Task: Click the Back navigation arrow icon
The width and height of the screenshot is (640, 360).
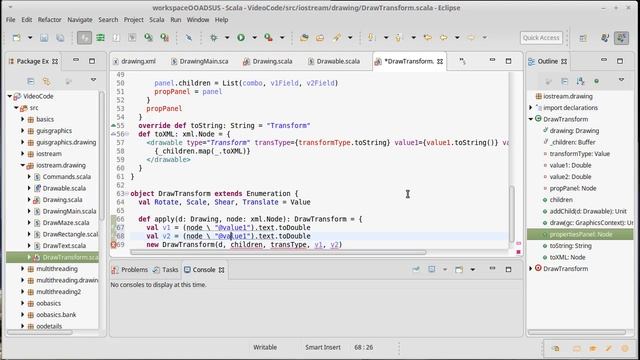Action: pos(444,38)
